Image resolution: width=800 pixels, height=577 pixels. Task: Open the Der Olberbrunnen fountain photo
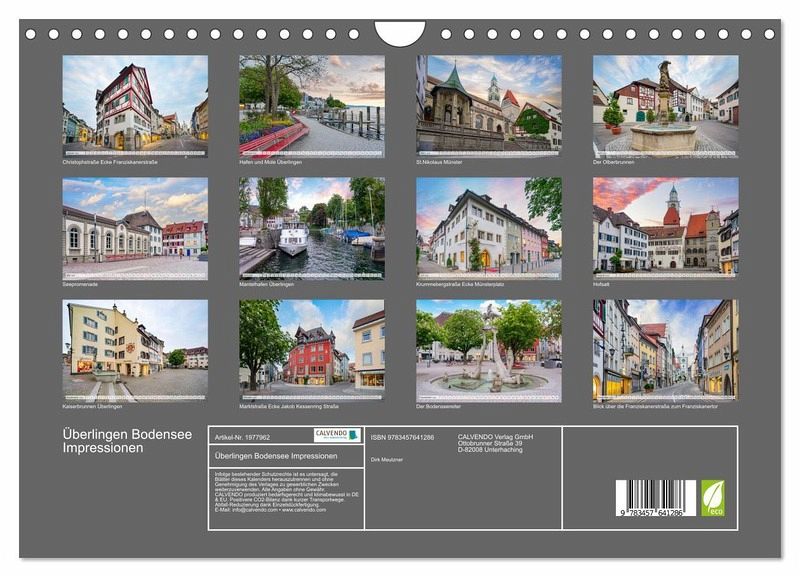[666, 106]
